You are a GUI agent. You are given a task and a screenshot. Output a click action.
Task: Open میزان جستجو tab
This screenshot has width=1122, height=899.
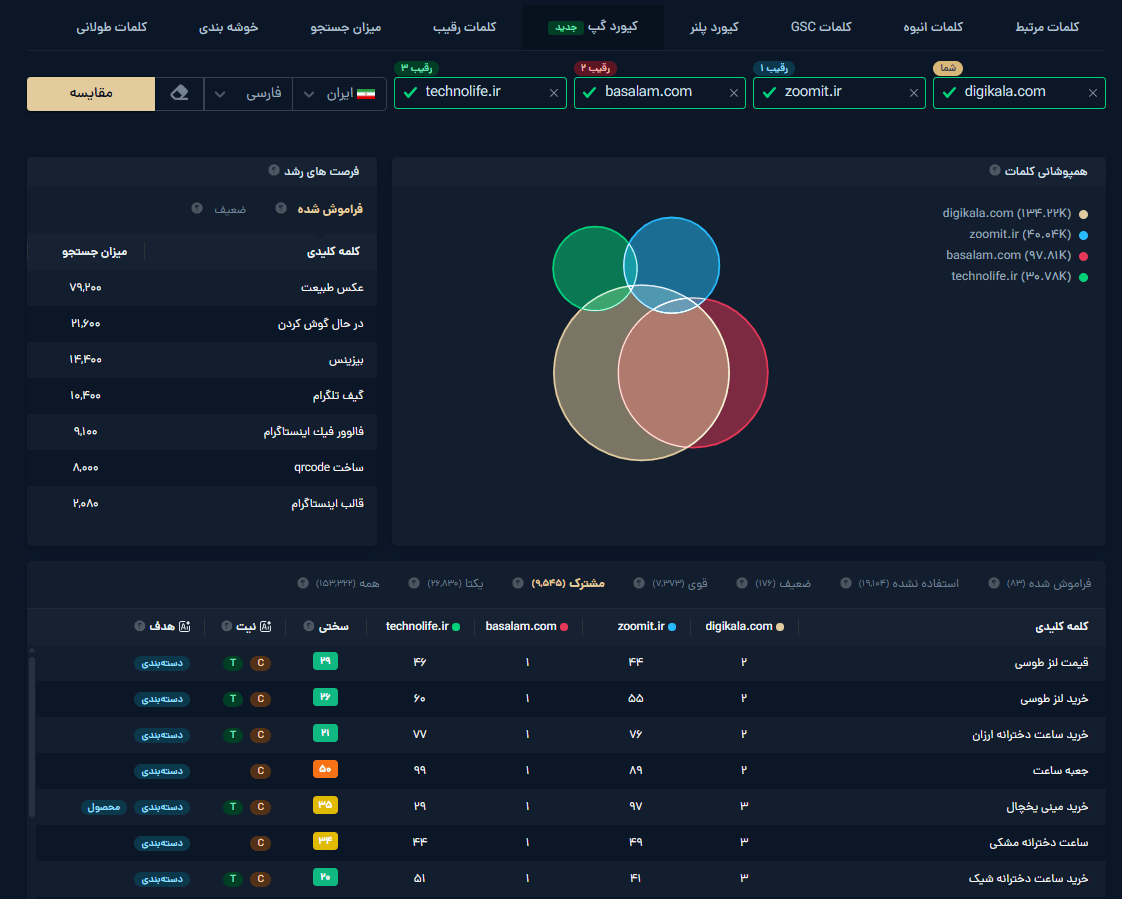(346, 27)
